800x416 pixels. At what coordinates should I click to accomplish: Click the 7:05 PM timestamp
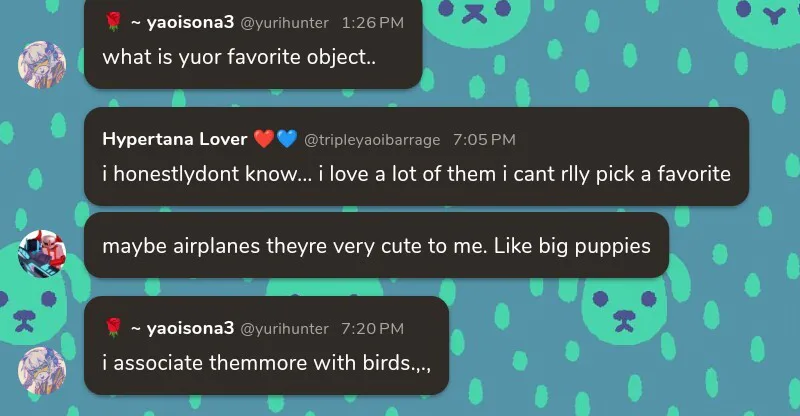pyautogui.click(x=484, y=140)
